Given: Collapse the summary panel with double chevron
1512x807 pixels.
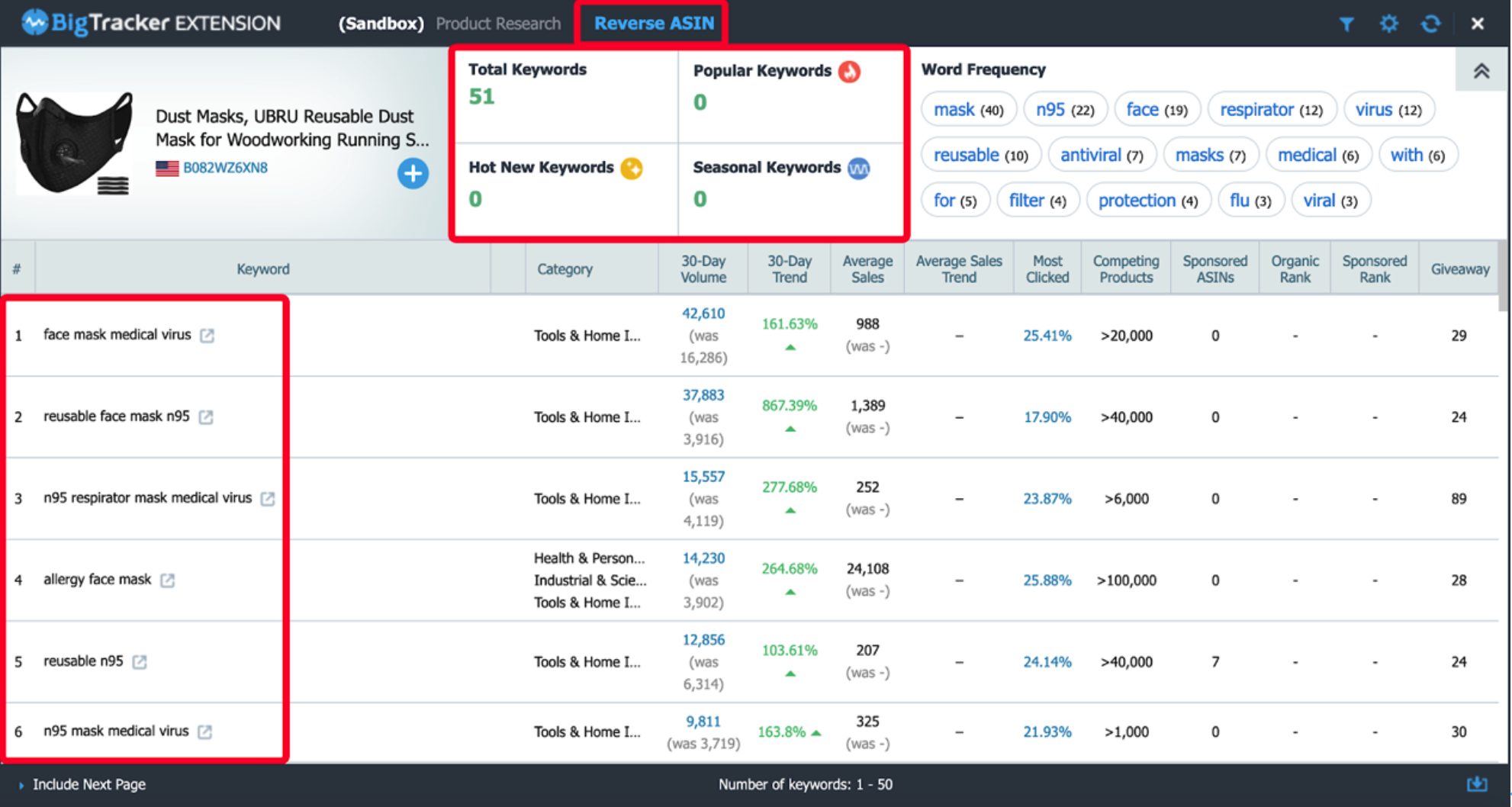Looking at the screenshot, I should tap(1481, 71).
